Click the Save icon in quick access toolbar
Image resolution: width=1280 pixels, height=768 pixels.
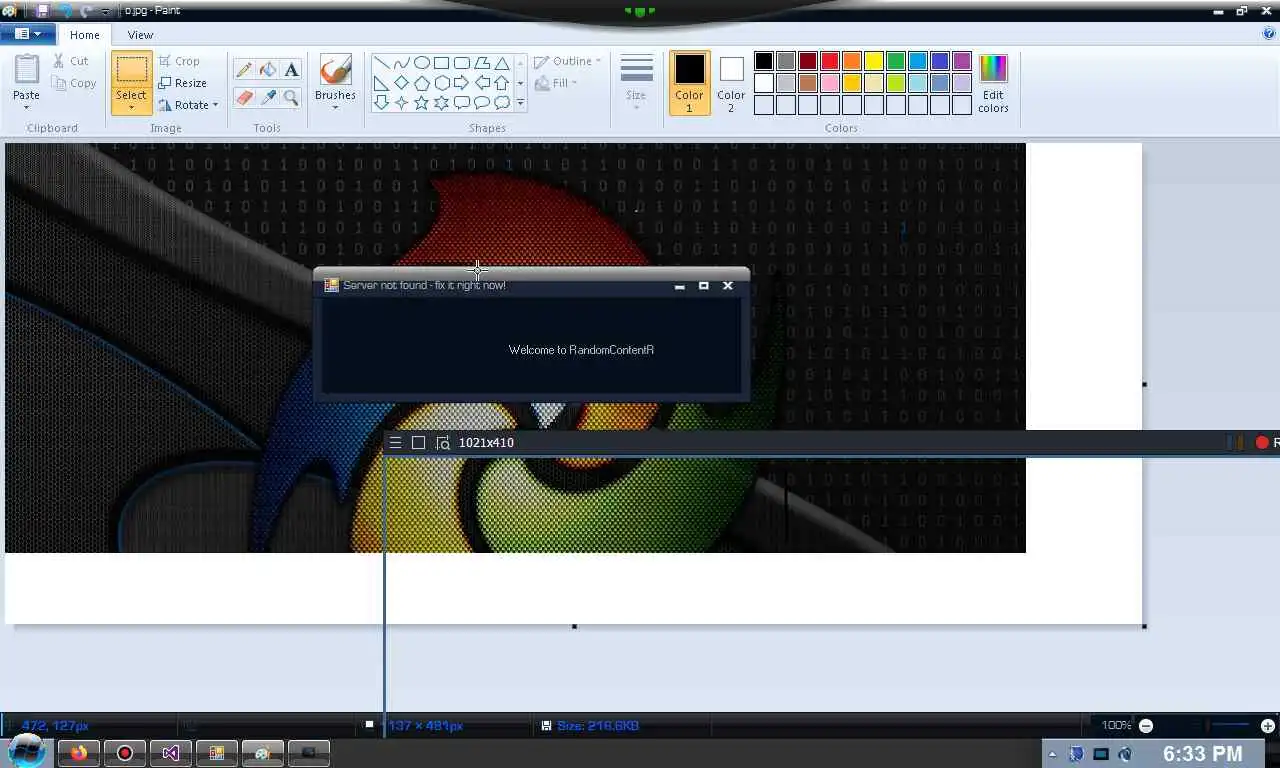pyautogui.click(x=42, y=10)
